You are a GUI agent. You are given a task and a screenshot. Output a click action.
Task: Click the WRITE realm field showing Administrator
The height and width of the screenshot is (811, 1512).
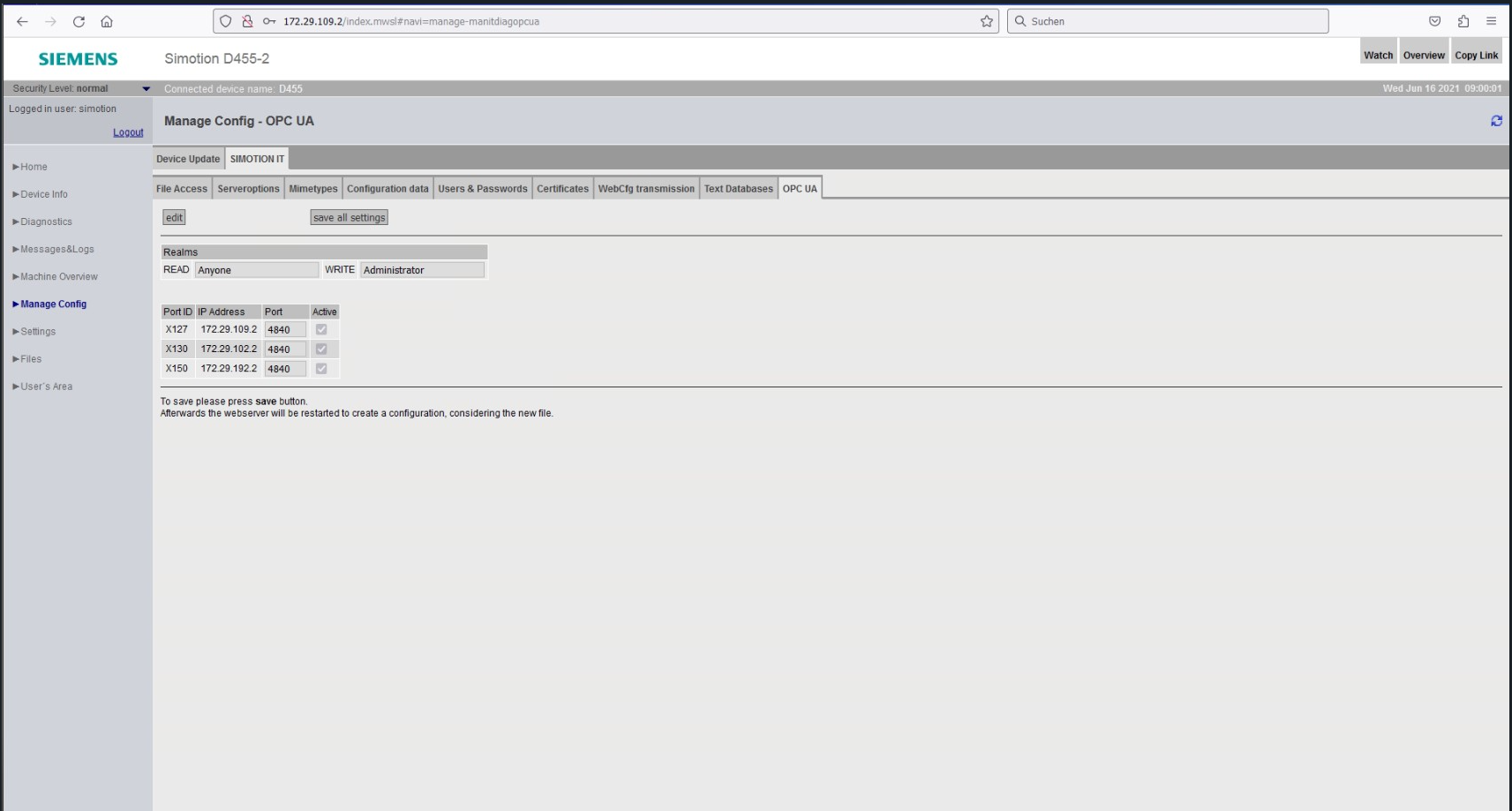tap(422, 270)
